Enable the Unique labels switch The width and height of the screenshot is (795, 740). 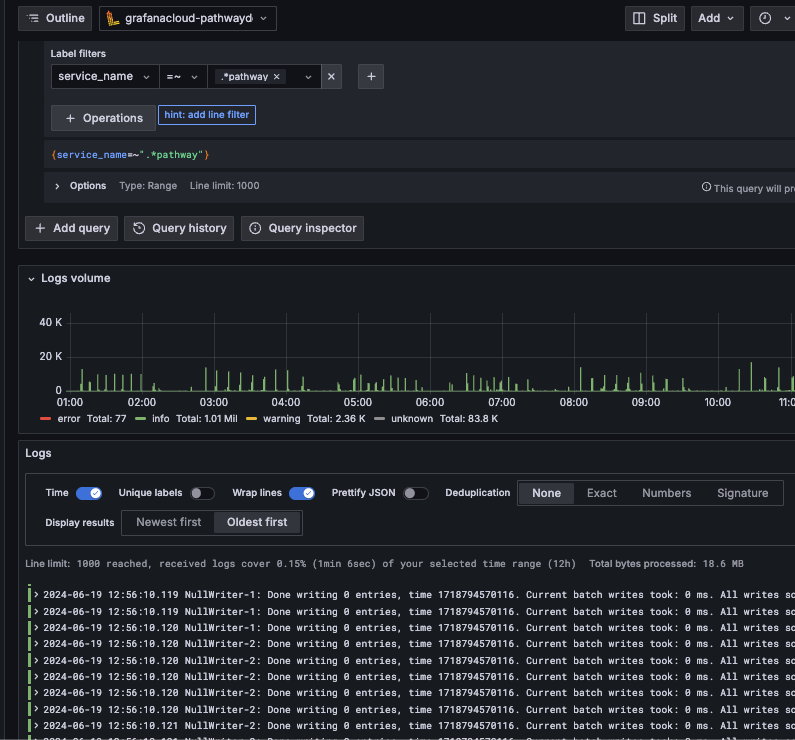pyautogui.click(x=202, y=493)
